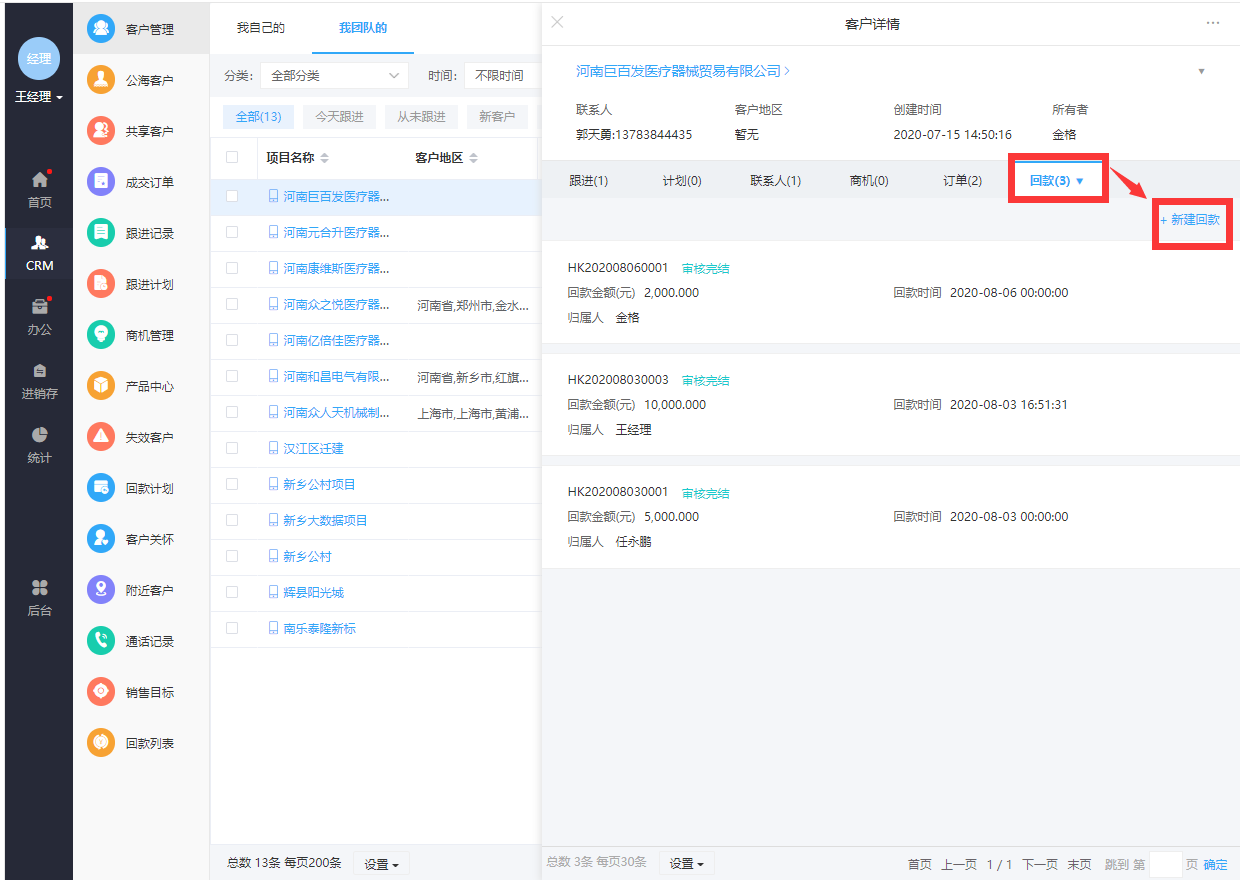
Task: Open the 附近客户 sidebar icon
Action: click(100, 589)
